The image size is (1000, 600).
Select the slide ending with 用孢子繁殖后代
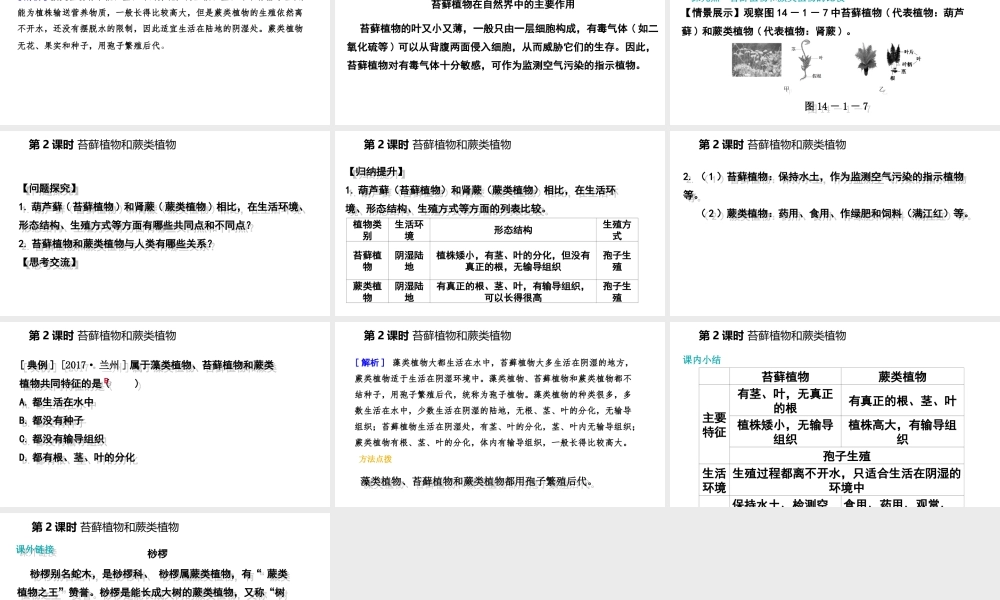point(165,62)
